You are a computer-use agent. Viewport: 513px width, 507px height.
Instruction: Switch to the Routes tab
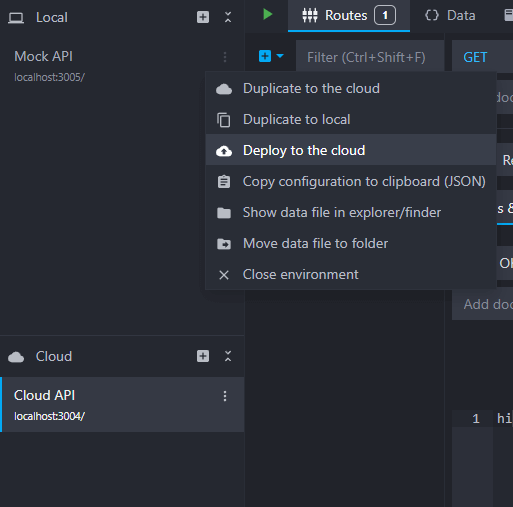coord(349,15)
